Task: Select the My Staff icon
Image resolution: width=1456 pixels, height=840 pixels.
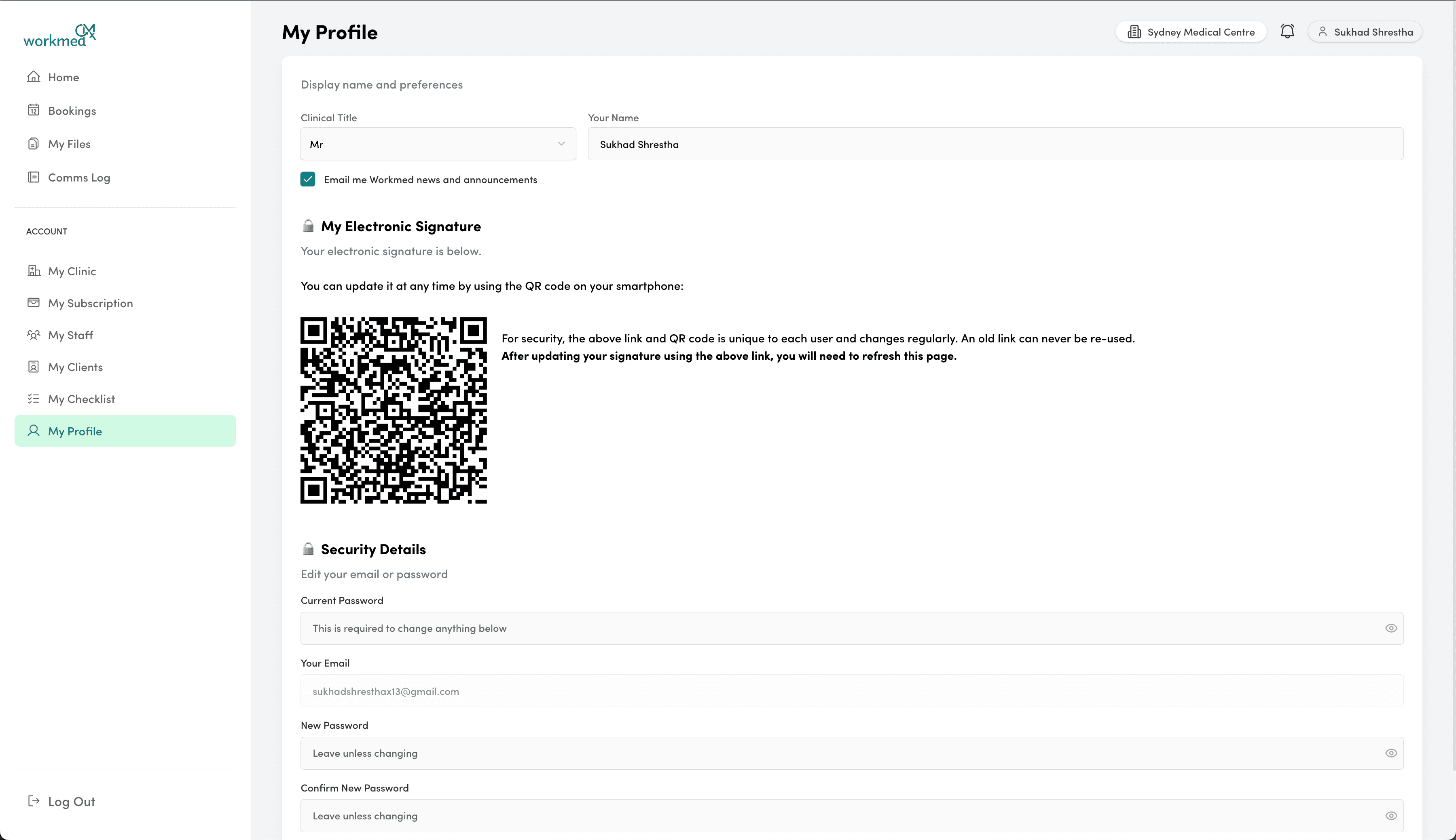Action: [34, 335]
